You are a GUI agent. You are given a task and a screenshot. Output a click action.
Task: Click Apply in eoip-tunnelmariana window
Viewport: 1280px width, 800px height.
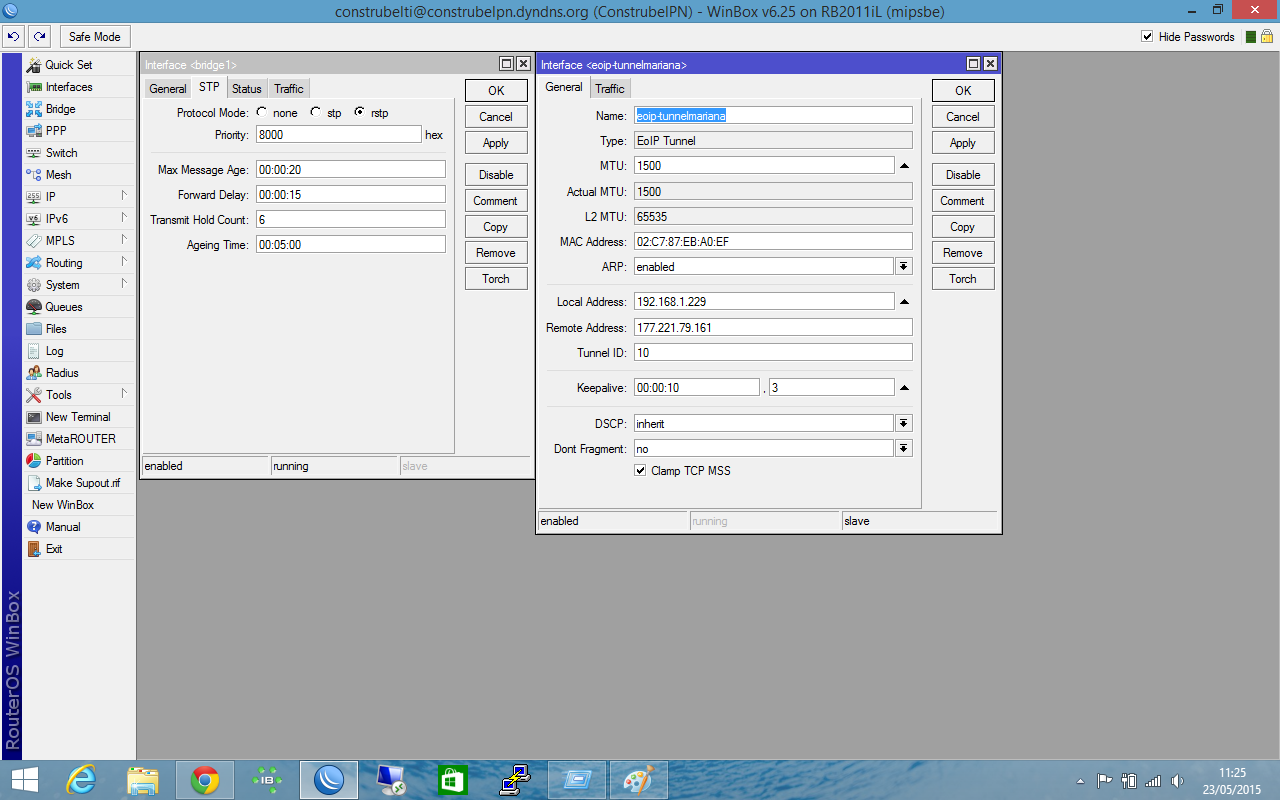[x=963, y=143]
